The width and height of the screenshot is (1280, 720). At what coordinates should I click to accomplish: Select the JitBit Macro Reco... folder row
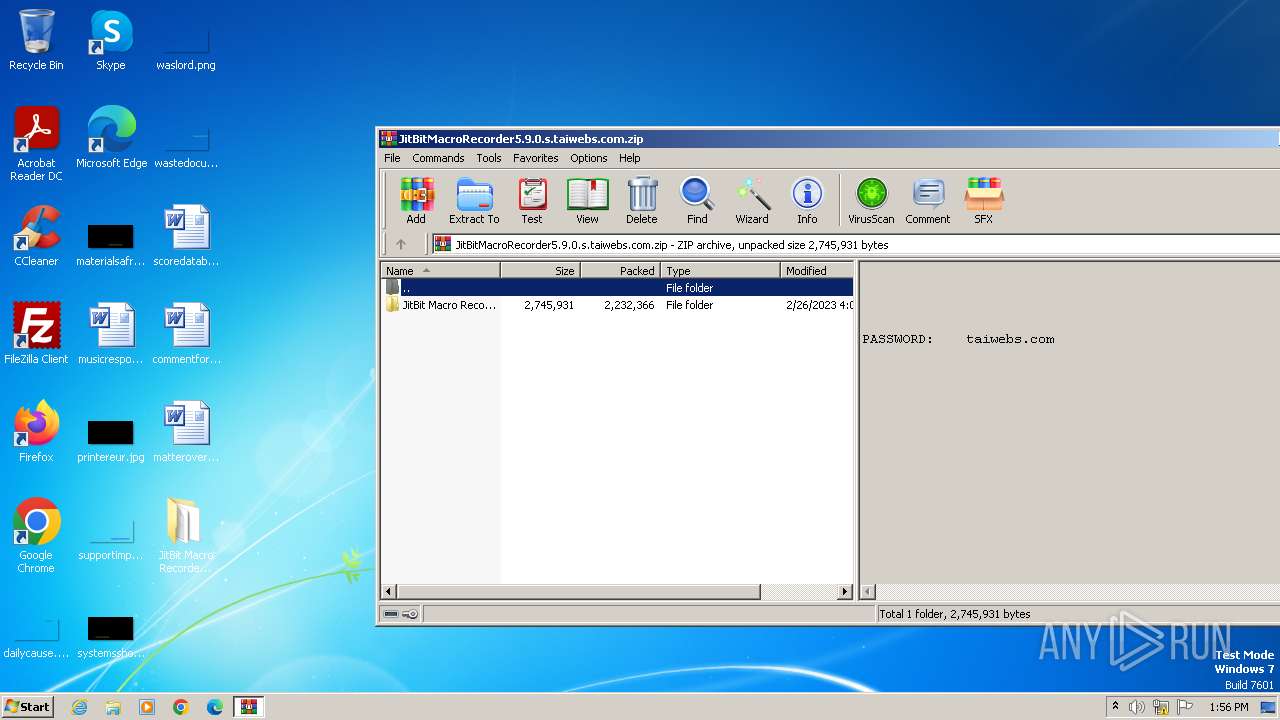click(x=617, y=305)
